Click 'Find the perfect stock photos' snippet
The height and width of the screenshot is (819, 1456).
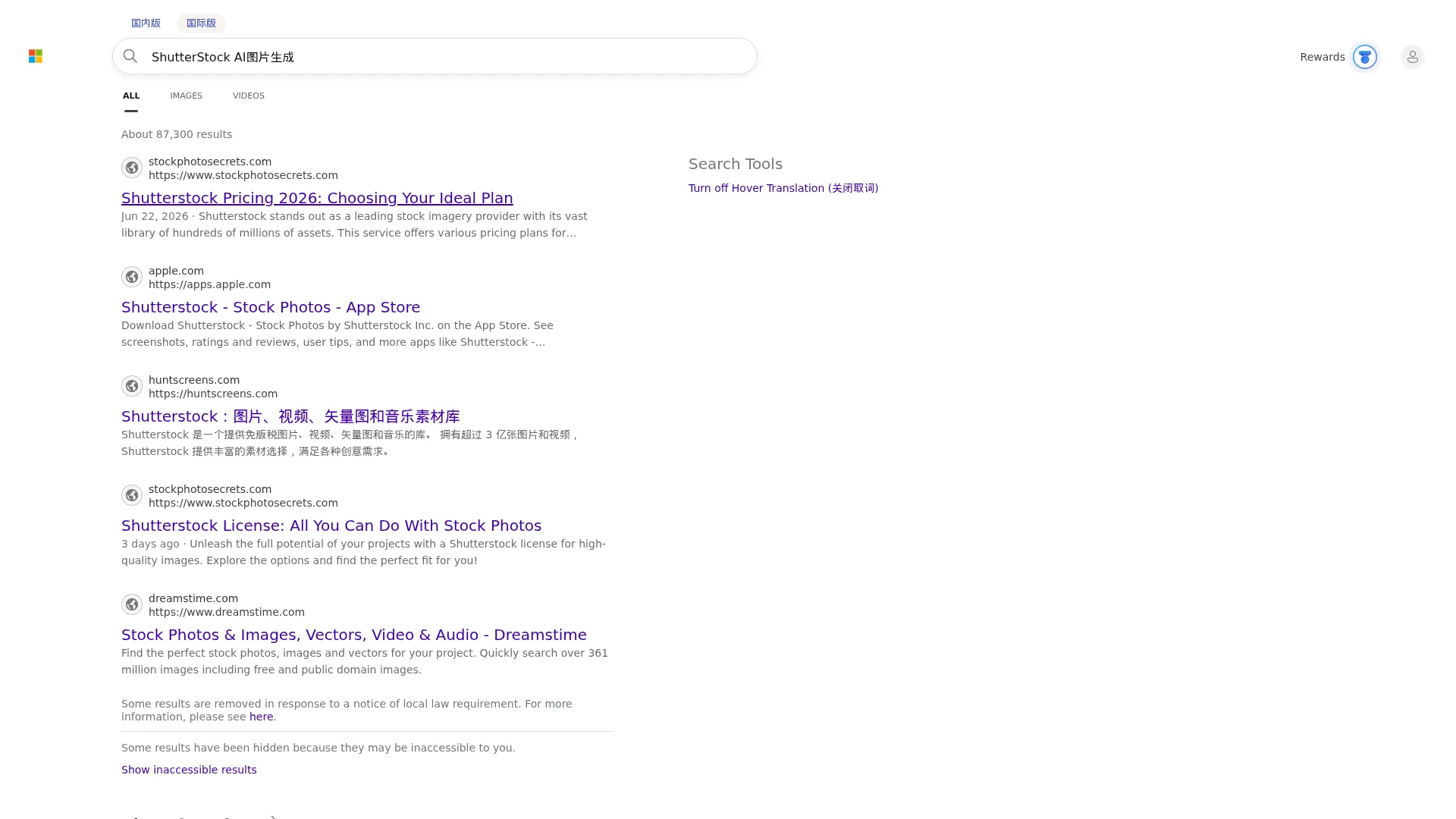point(365,661)
